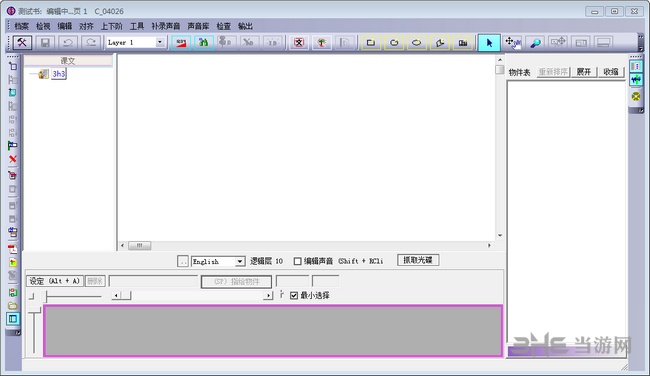Viewport: 650px width, 376px height.
Task: Open the 编辑 menu
Action: point(65,26)
